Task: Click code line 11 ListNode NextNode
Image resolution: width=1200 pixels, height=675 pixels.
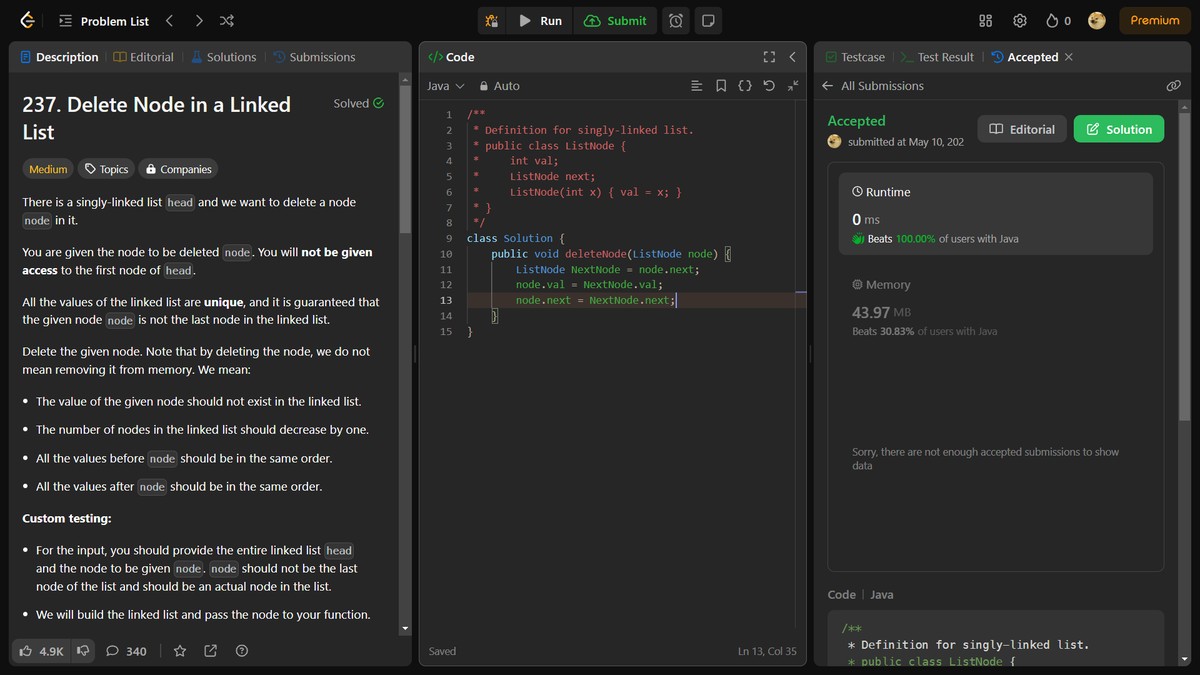Action: [x=607, y=270]
